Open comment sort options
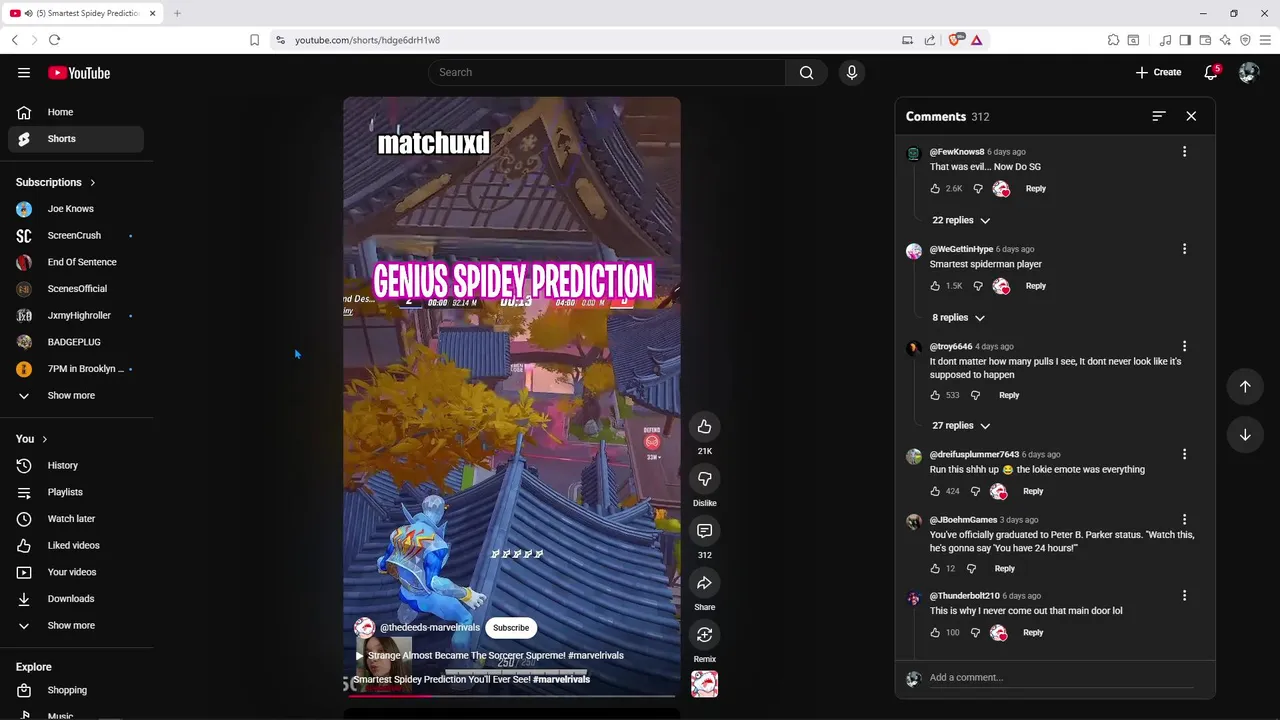Screen dimensions: 1280x720 [x=1159, y=116]
